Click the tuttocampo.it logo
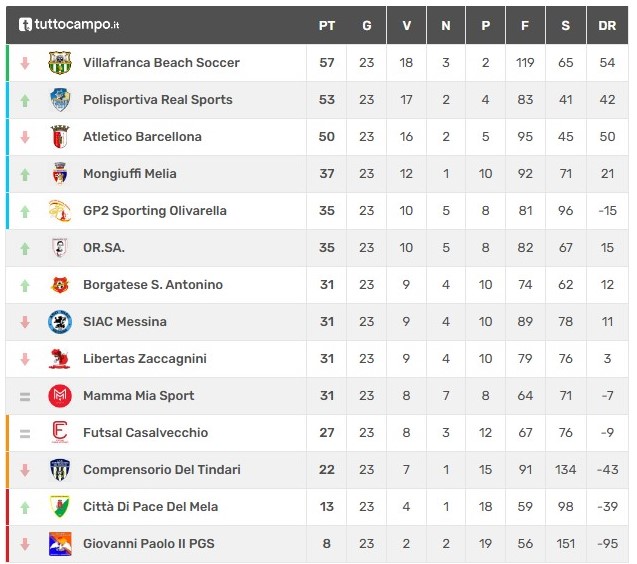Screen dimensions: 637x564 [x=69, y=24]
